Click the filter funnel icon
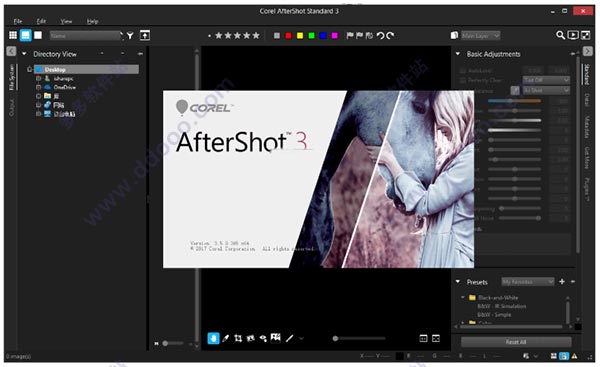 point(130,36)
